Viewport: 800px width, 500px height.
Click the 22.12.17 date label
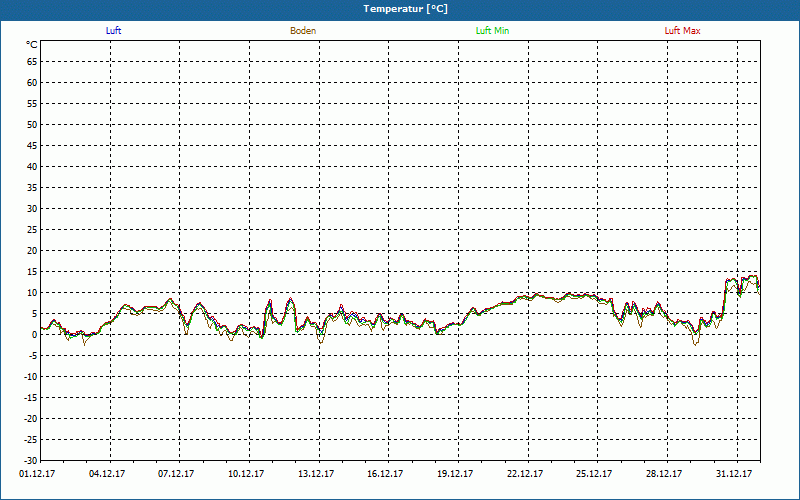coord(525,473)
